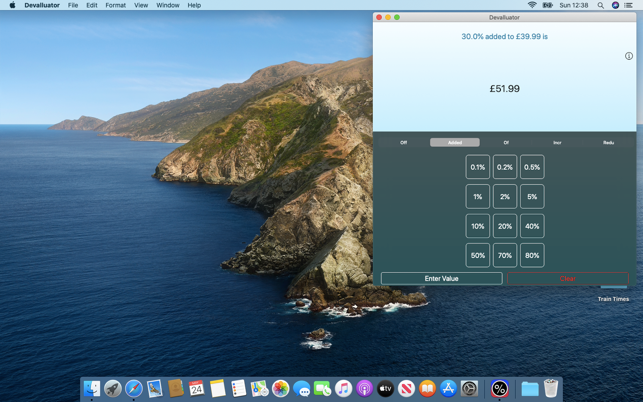Open the Devalluator application menu

click(x=42, y=5)
